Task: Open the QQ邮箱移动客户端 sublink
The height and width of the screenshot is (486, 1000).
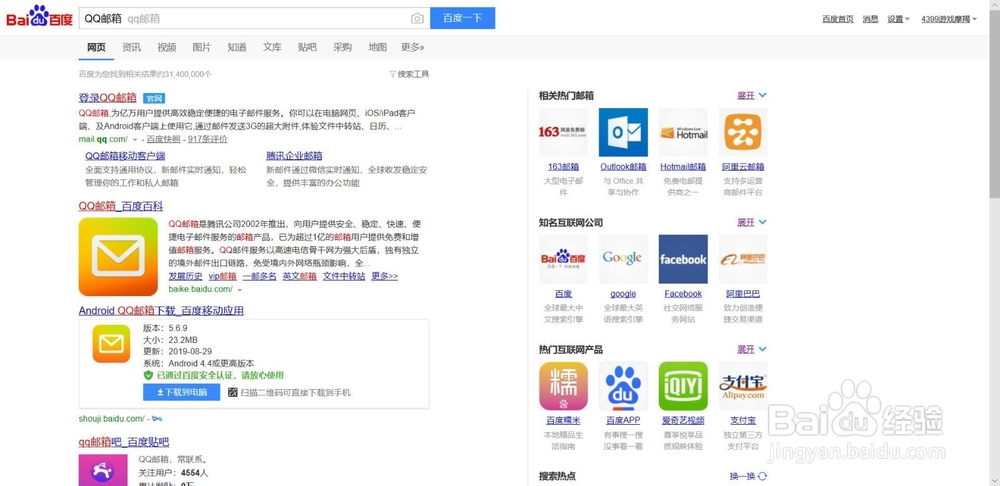Action: coord(125,156)
